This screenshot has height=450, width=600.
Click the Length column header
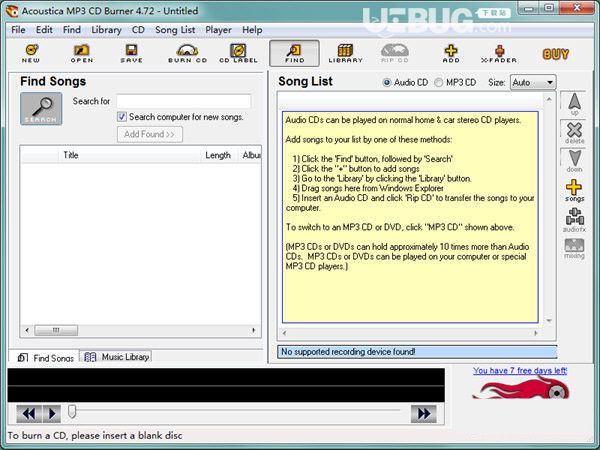pyautogui.click(x=220, y=155)
